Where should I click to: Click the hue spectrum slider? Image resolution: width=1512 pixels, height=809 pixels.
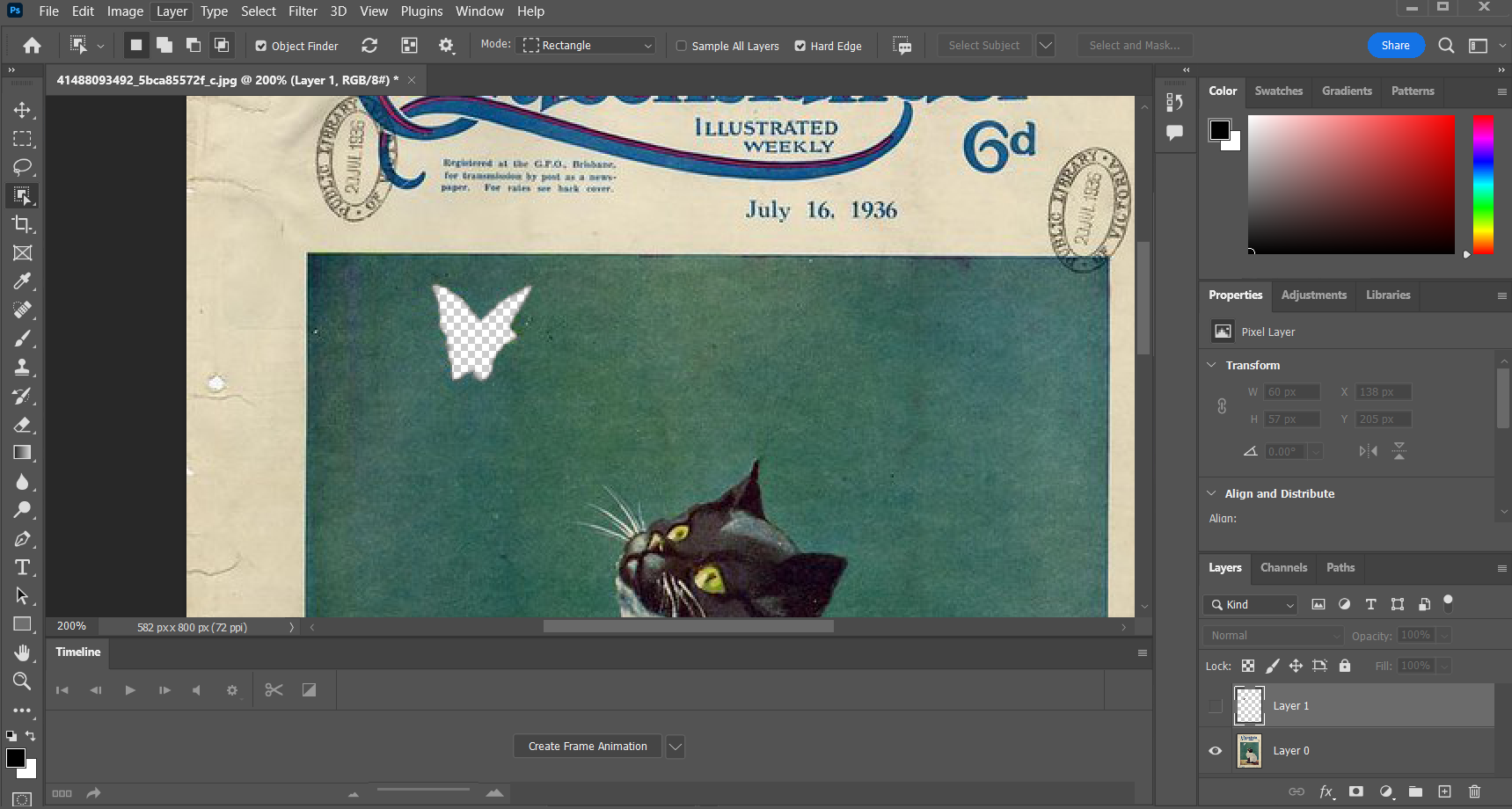pos(1483,185)
